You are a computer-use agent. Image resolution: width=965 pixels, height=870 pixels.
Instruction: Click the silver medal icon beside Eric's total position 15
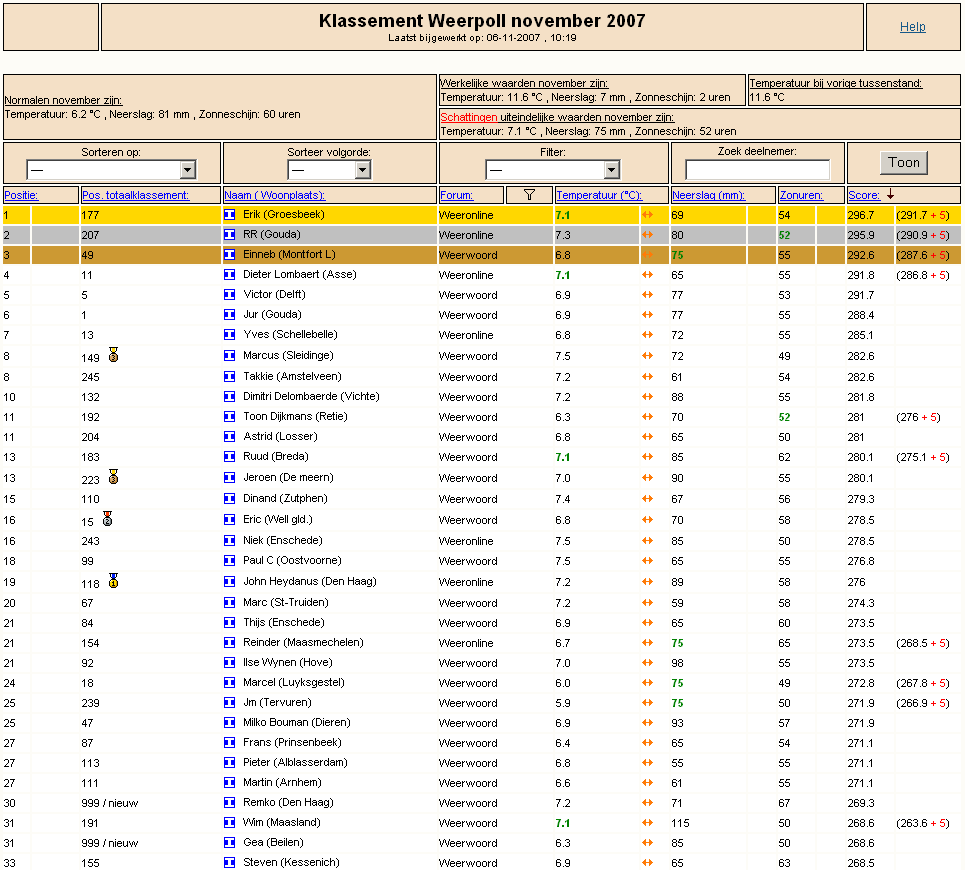pyautogui.click(x=108, y=518)
